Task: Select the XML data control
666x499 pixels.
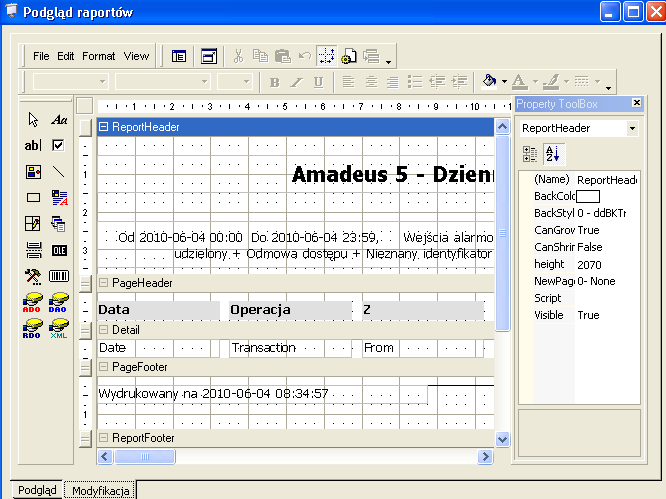Action: click(x=59, y=329)
